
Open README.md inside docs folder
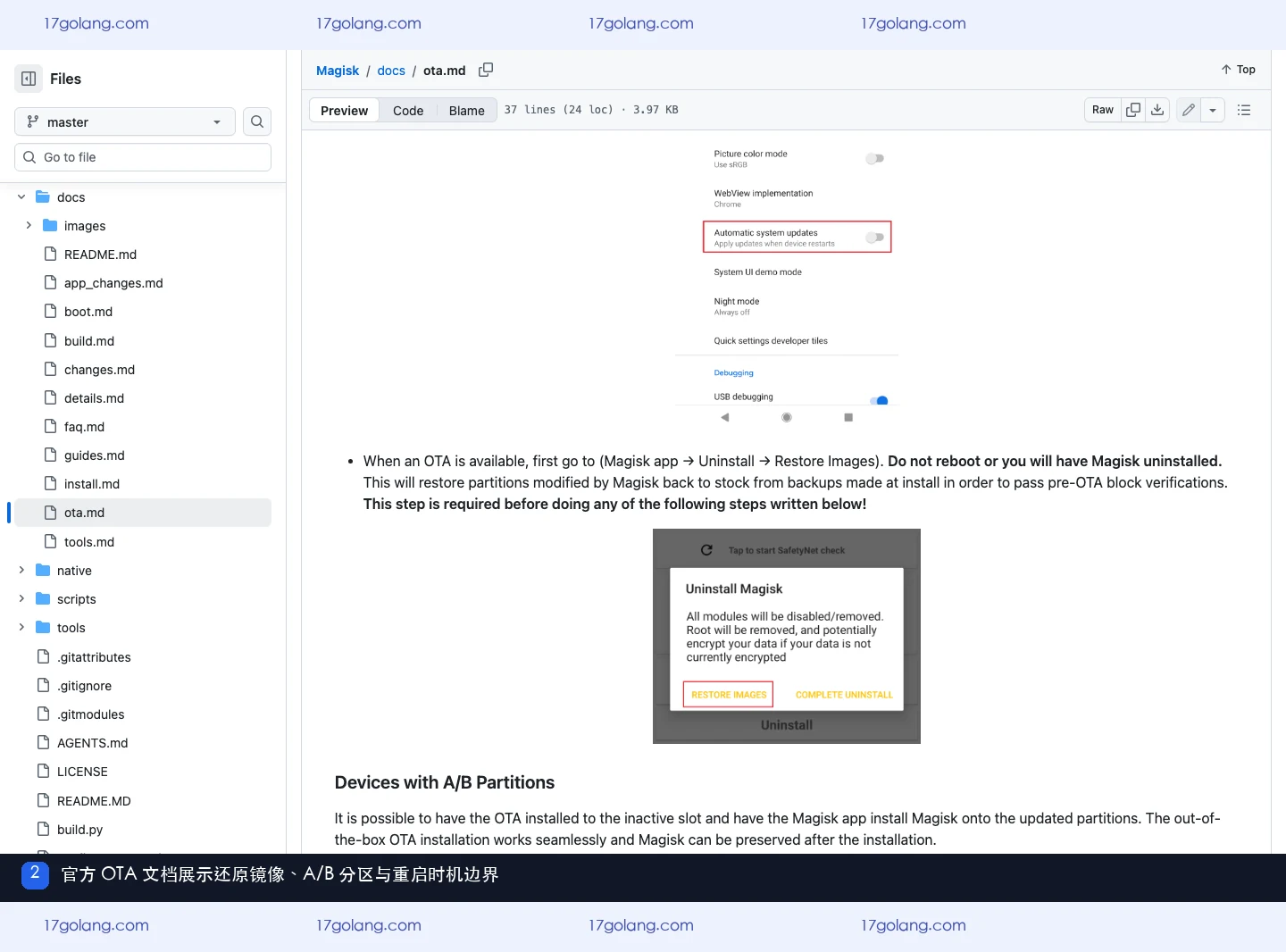click(x=100, y=255)
